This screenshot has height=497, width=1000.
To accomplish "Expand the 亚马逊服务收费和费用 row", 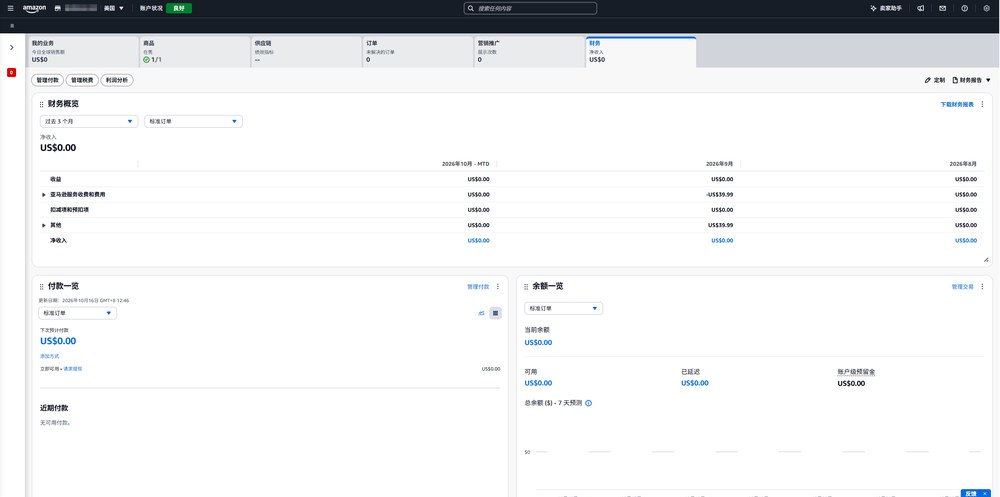I will coord(44,194).
